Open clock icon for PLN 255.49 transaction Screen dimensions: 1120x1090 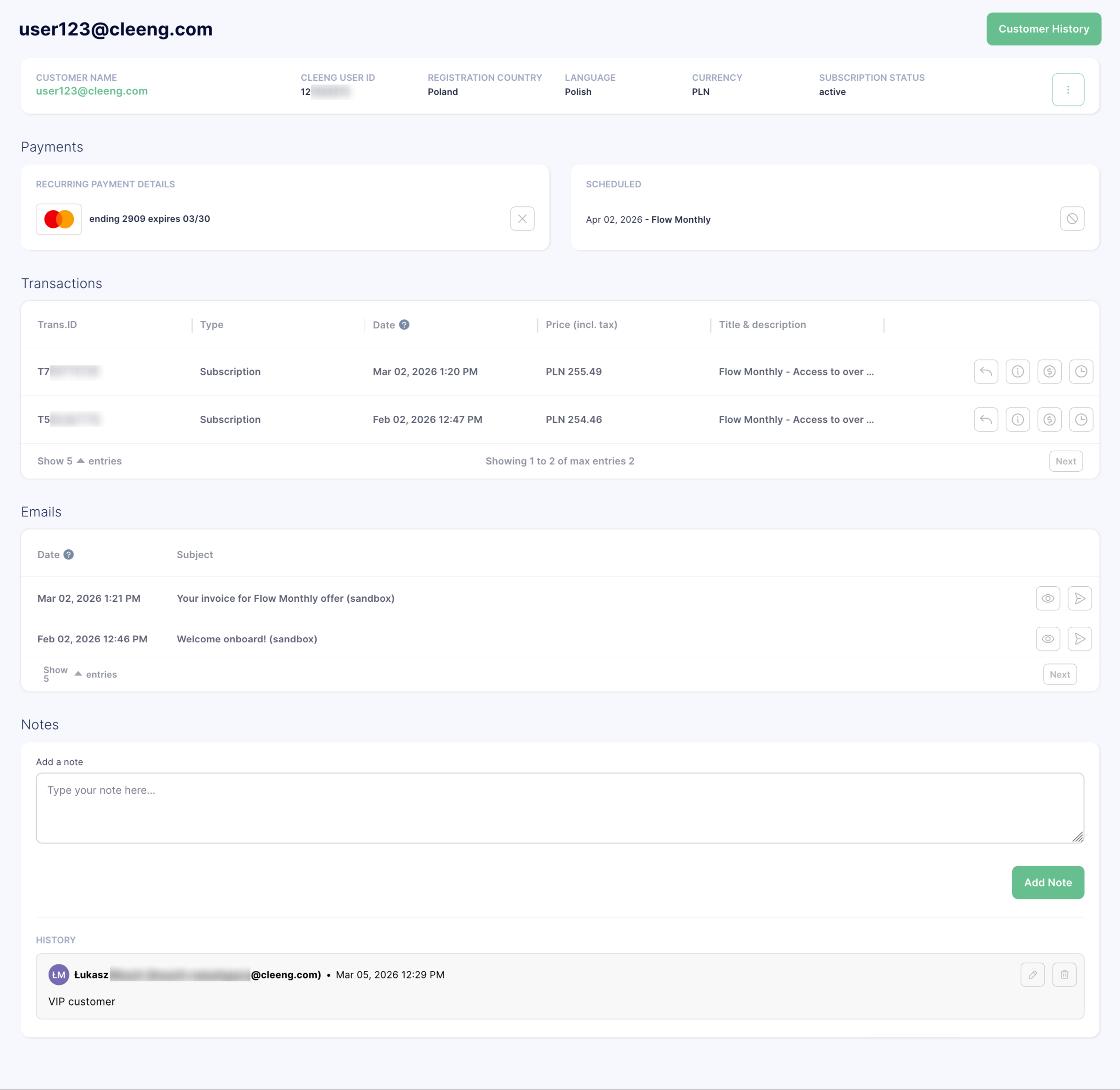click(x=1081, y=372)
